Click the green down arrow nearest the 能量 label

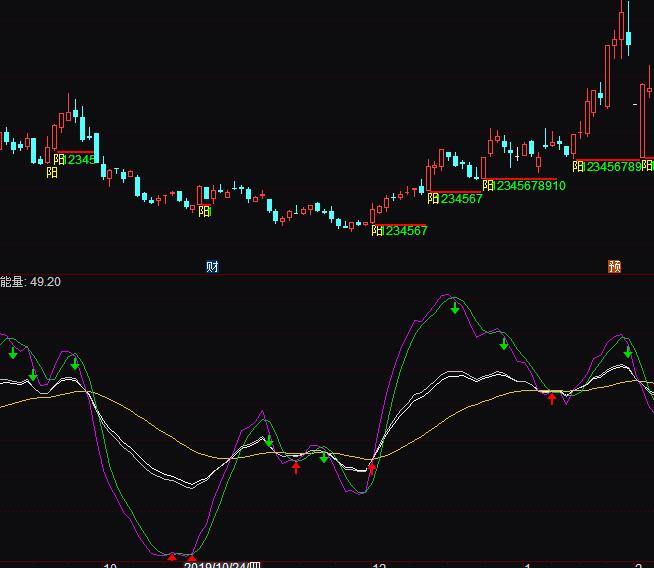pos(13,352)
